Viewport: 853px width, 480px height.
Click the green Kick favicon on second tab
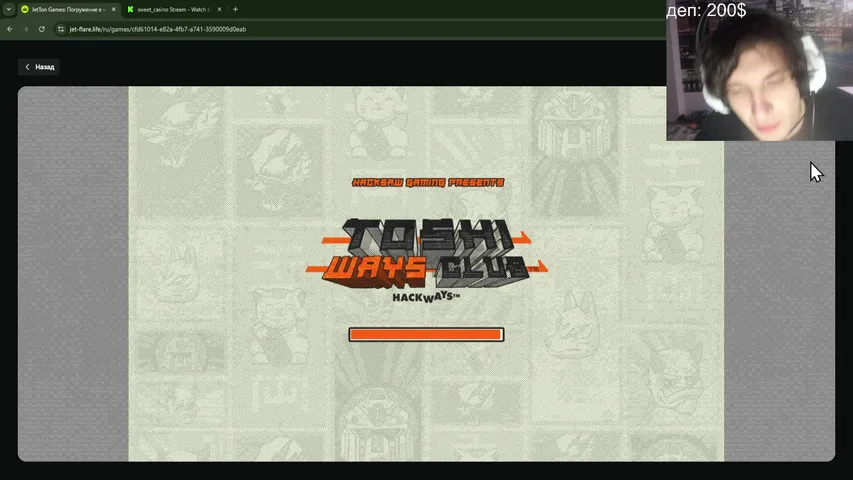(130, 9)
